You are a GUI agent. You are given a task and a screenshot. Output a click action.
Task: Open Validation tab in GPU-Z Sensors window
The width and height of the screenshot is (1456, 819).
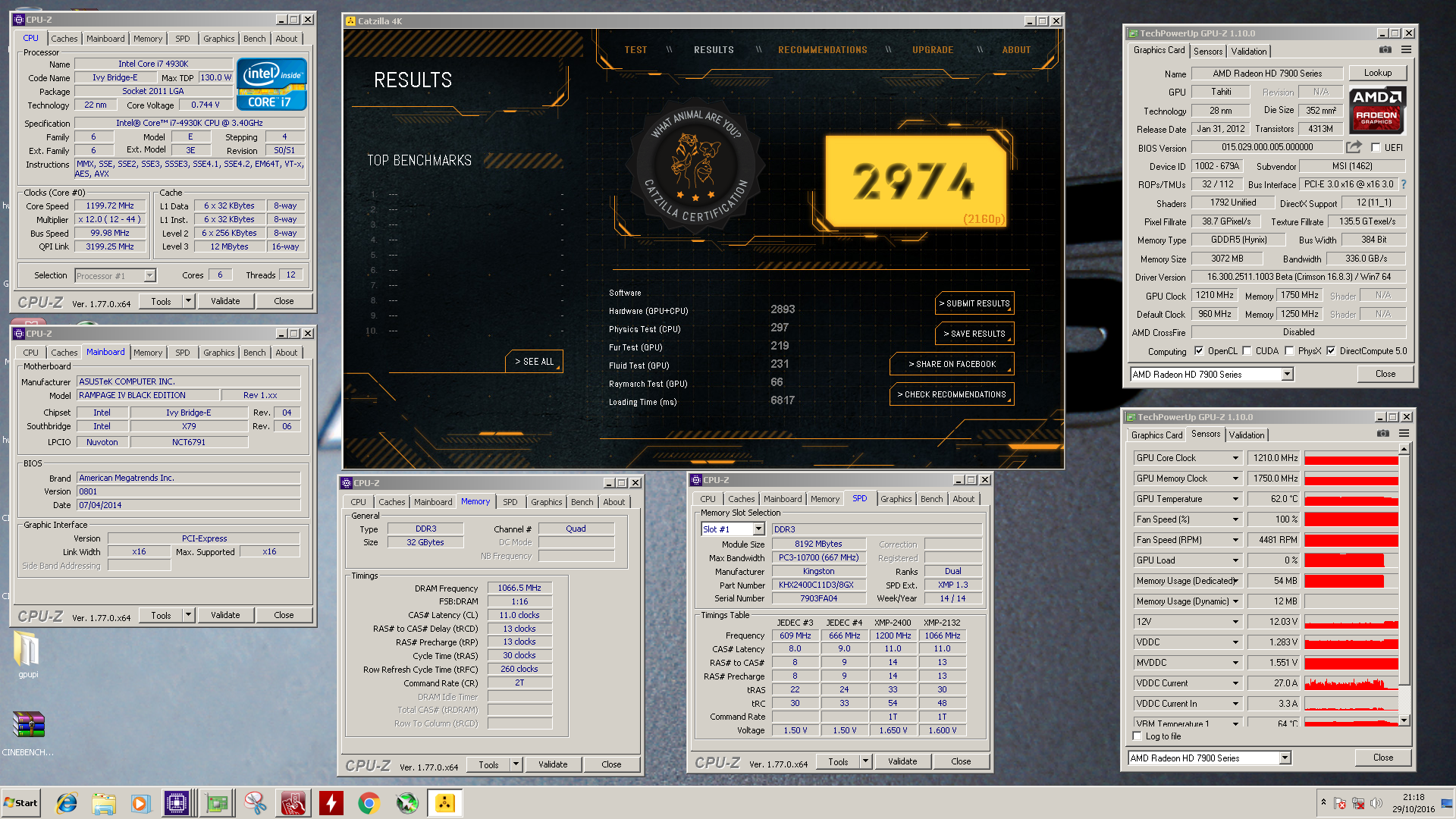(x=1247, y=435)
